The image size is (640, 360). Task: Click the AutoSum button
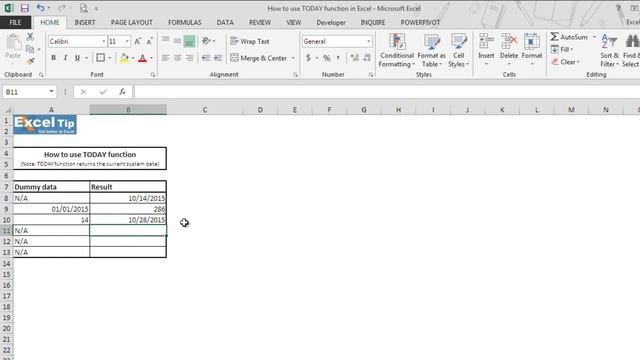(x=569, y=37)
